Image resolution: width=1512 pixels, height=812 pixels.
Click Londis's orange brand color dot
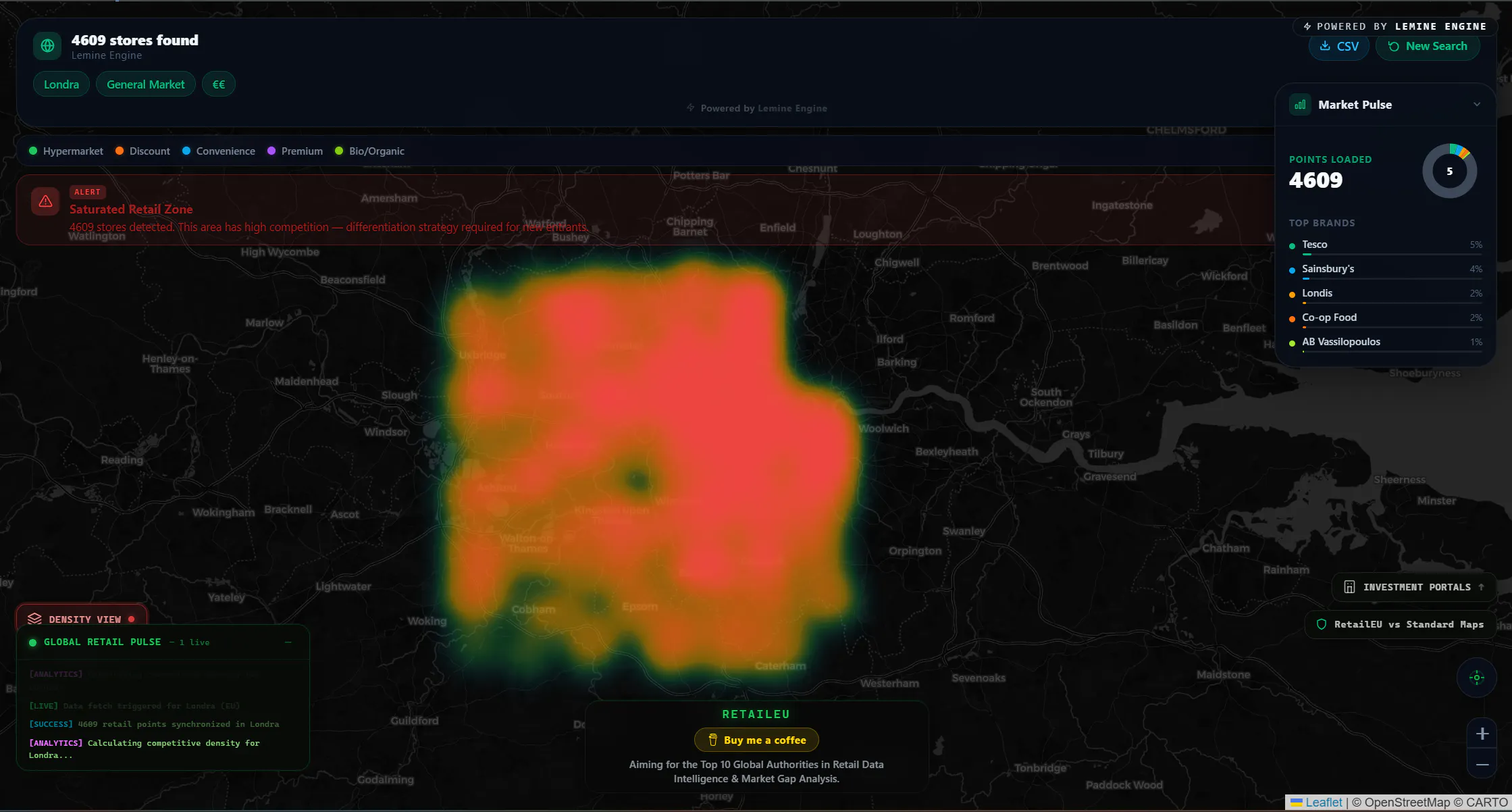tap(1293, 295)
